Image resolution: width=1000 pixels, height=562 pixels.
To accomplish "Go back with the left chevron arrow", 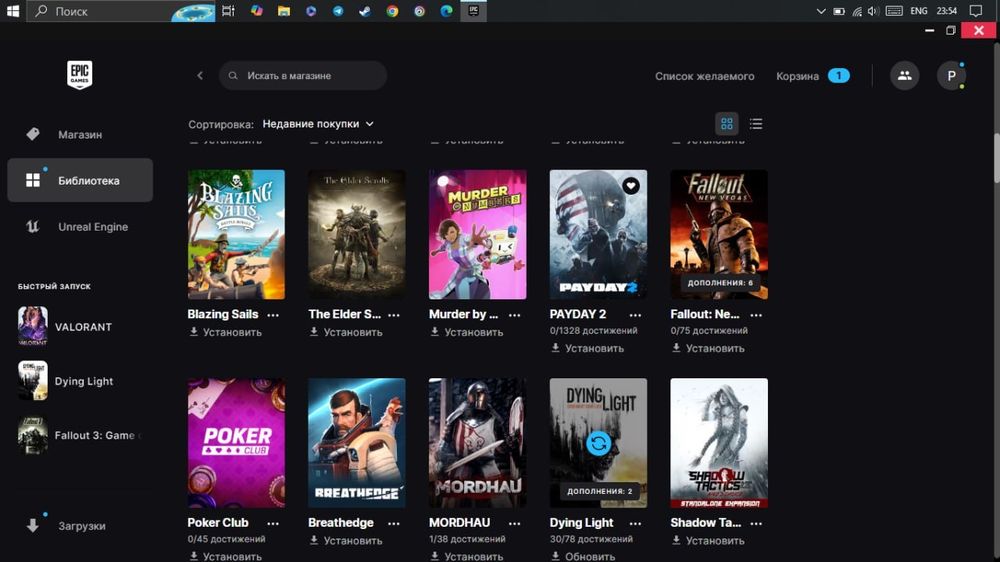I will coord(200,75).
